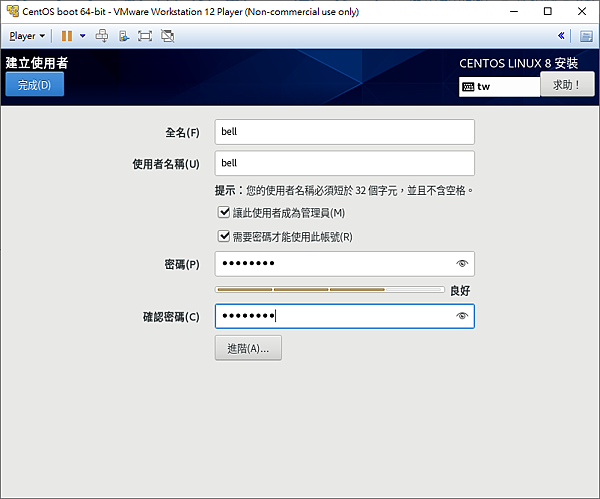Toggle the require password checkbox
600x499 pixels.
(224, 236)
